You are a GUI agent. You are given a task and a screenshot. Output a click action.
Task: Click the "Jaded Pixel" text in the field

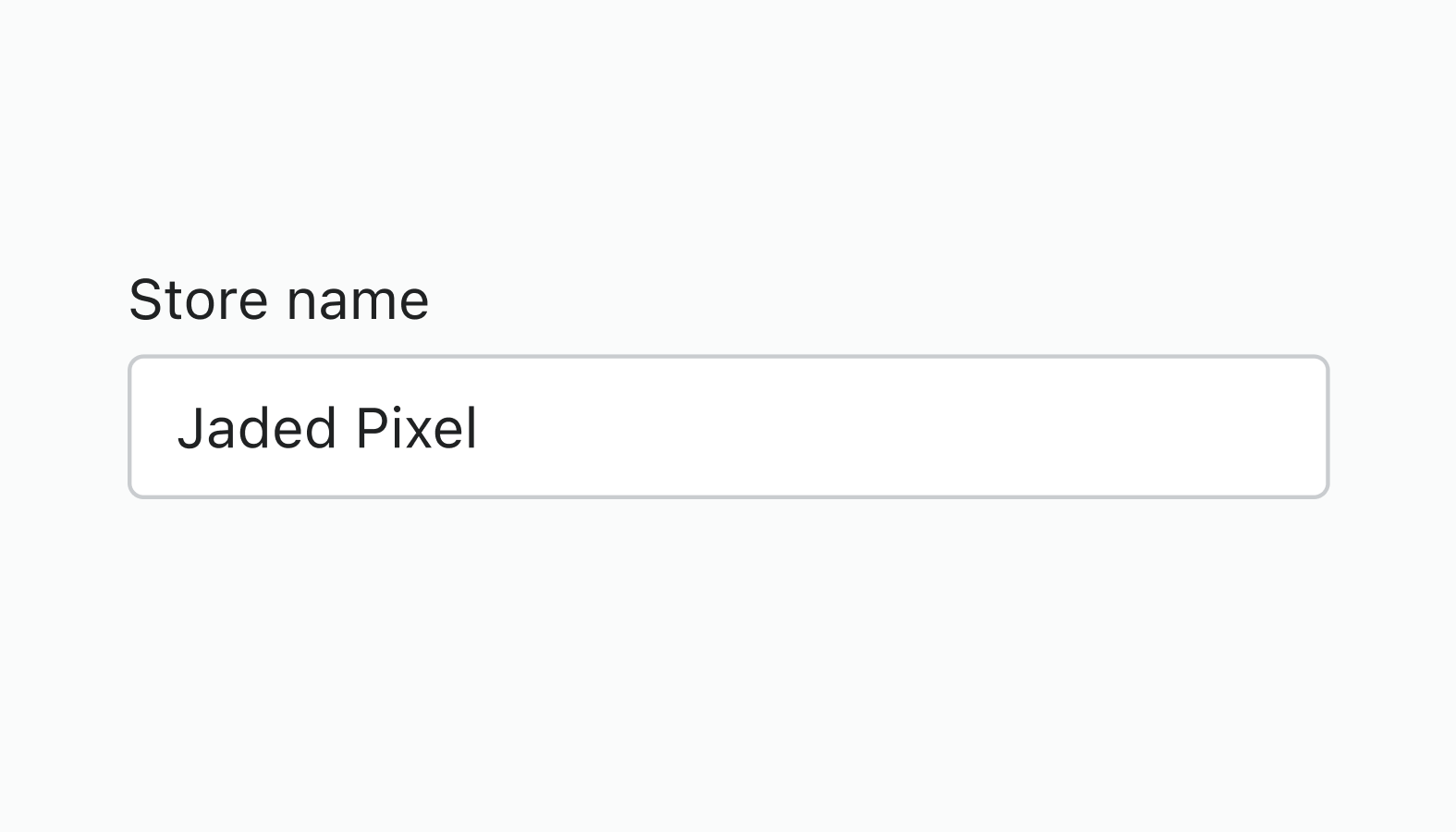327,429
